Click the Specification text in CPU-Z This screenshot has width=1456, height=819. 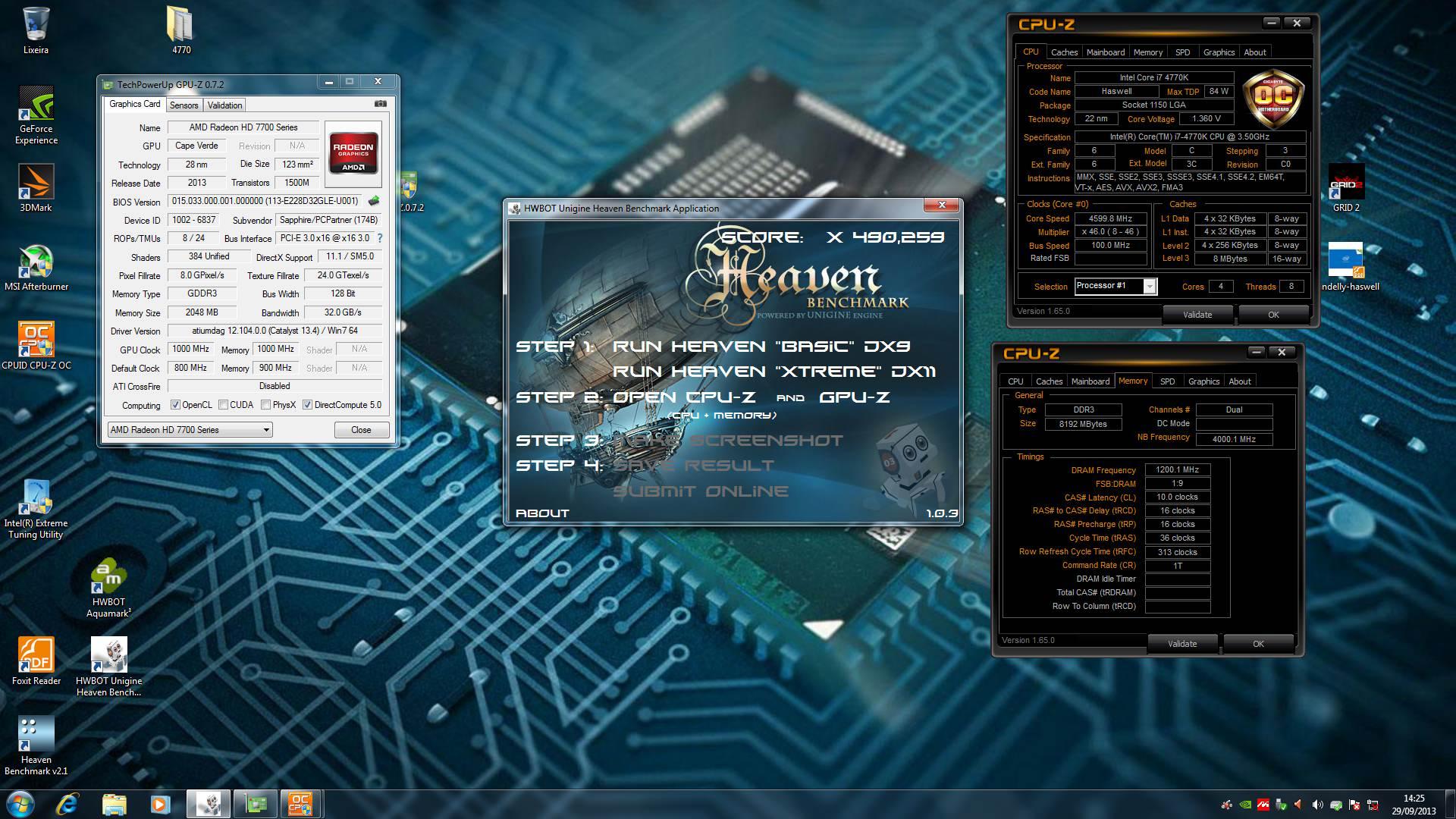click(x=1190, y=137)
